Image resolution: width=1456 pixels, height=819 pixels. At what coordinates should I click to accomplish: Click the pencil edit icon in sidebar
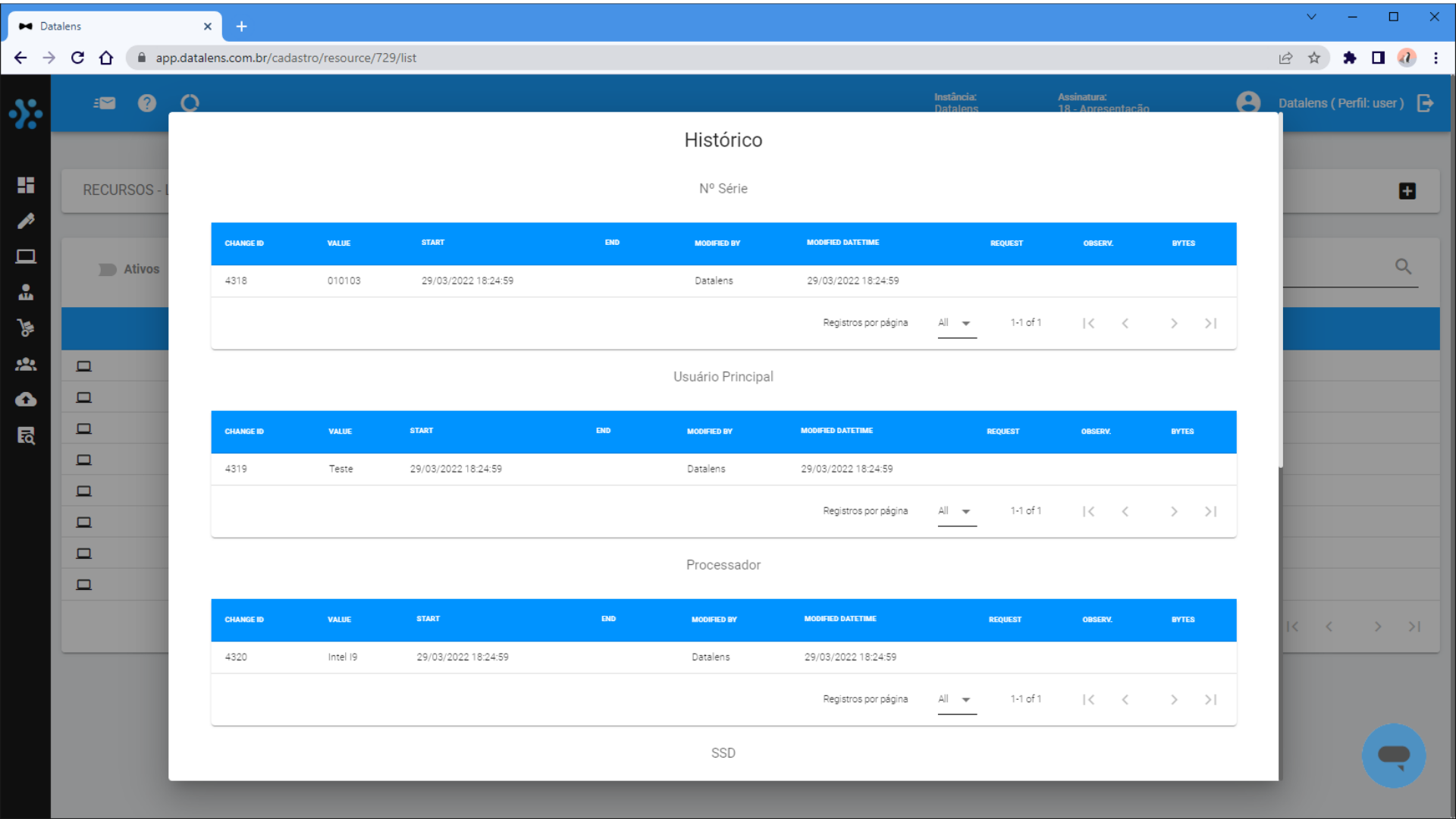[x=26, y=221]
